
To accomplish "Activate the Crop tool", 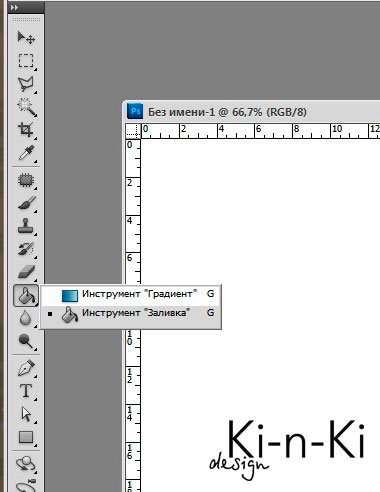I will coord(26,129).
